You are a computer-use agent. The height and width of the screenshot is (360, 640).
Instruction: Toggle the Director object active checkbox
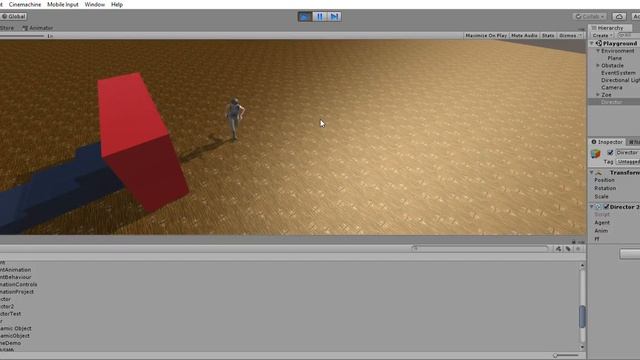tap(610, 153)
